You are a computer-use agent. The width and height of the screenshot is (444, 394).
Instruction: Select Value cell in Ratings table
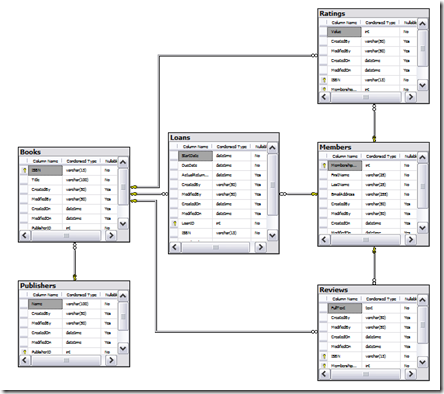[x=345, y=32]
